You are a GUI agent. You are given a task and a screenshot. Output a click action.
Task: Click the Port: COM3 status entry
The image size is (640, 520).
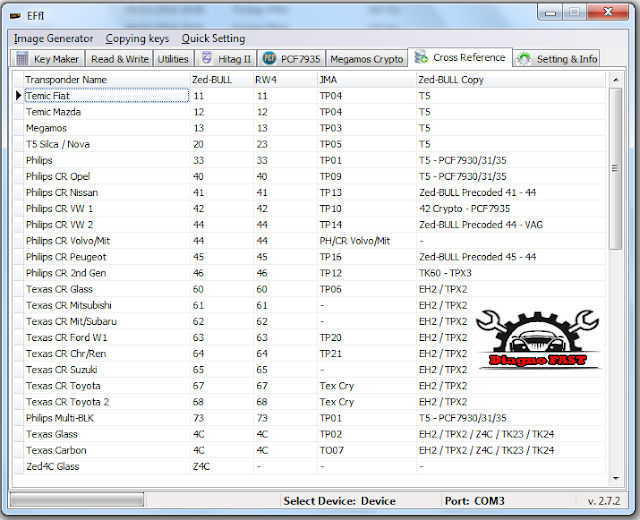click(x=475, y=501)
